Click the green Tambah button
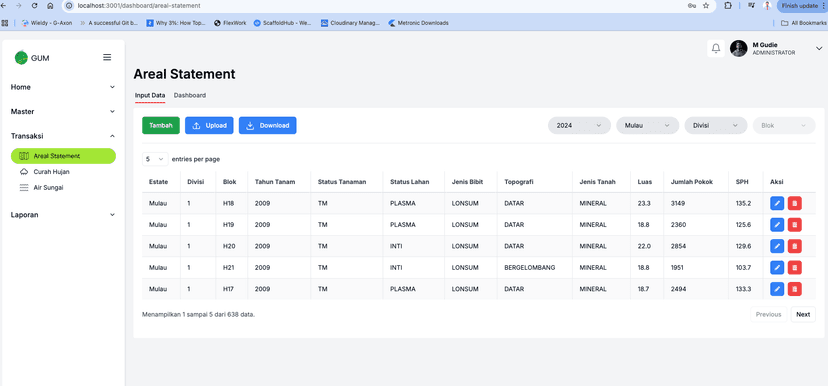The image size is (828, 386). coord(161,125)
